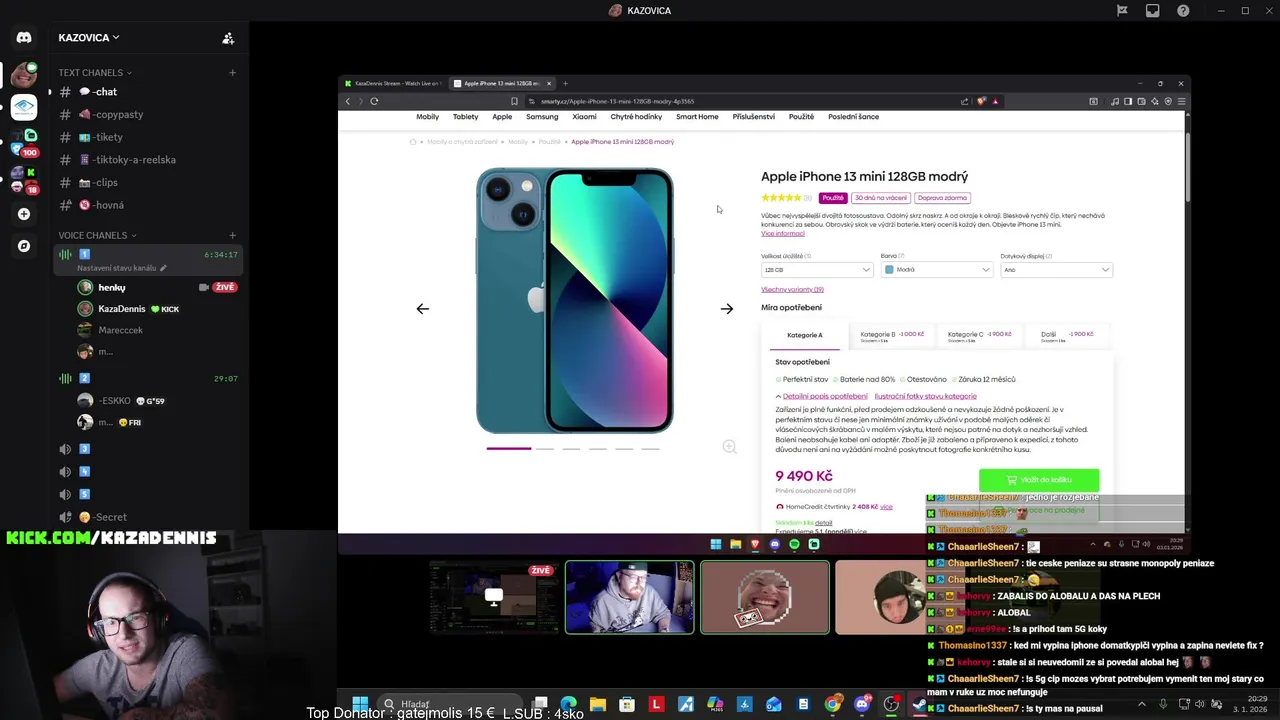Open the -copypasty channel
Screen dimensions: 1280x720
coord(148,114)
